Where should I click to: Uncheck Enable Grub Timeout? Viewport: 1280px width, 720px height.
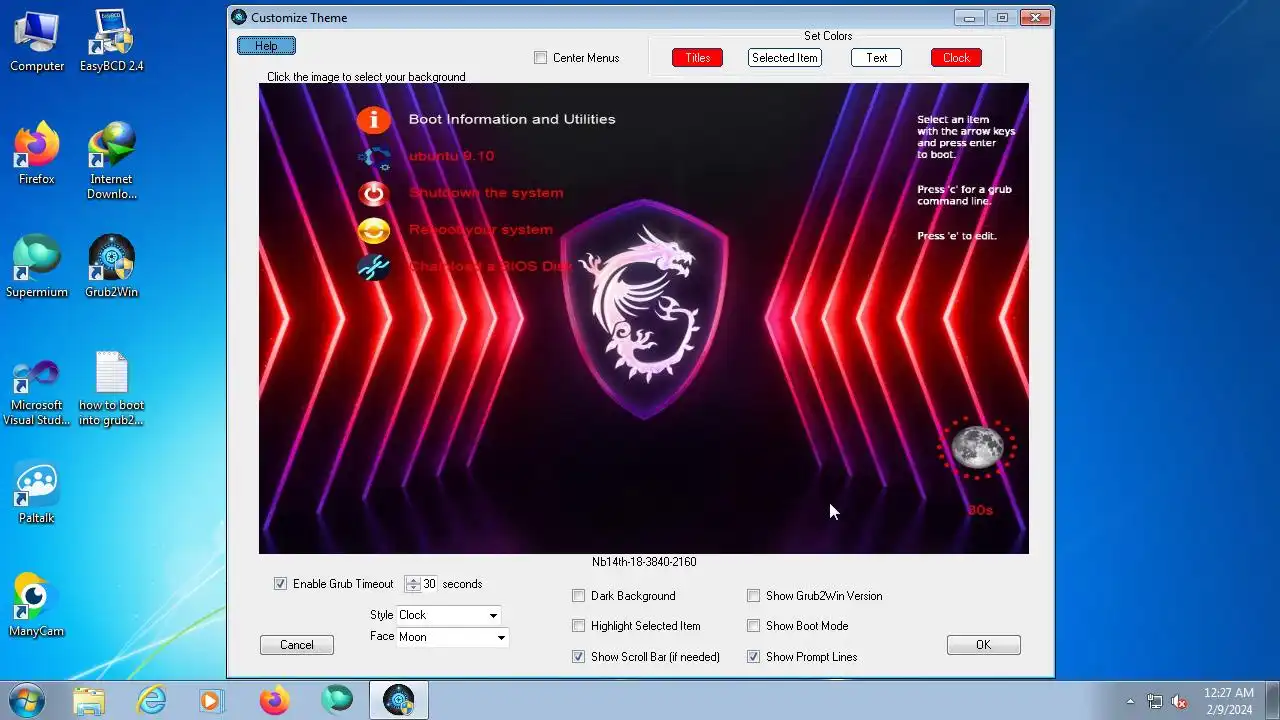tap(281, 584)
